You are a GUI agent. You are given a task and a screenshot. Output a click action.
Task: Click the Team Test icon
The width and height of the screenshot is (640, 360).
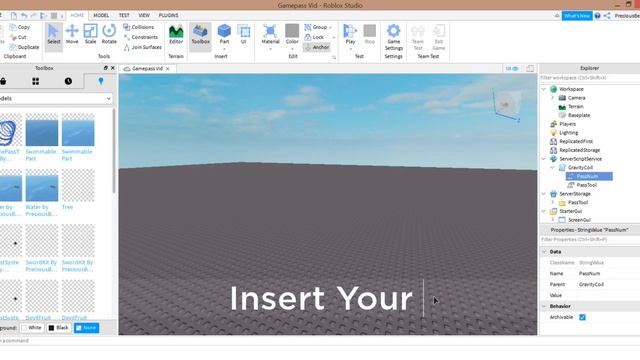pyautogui.click(x=418, y=37)
